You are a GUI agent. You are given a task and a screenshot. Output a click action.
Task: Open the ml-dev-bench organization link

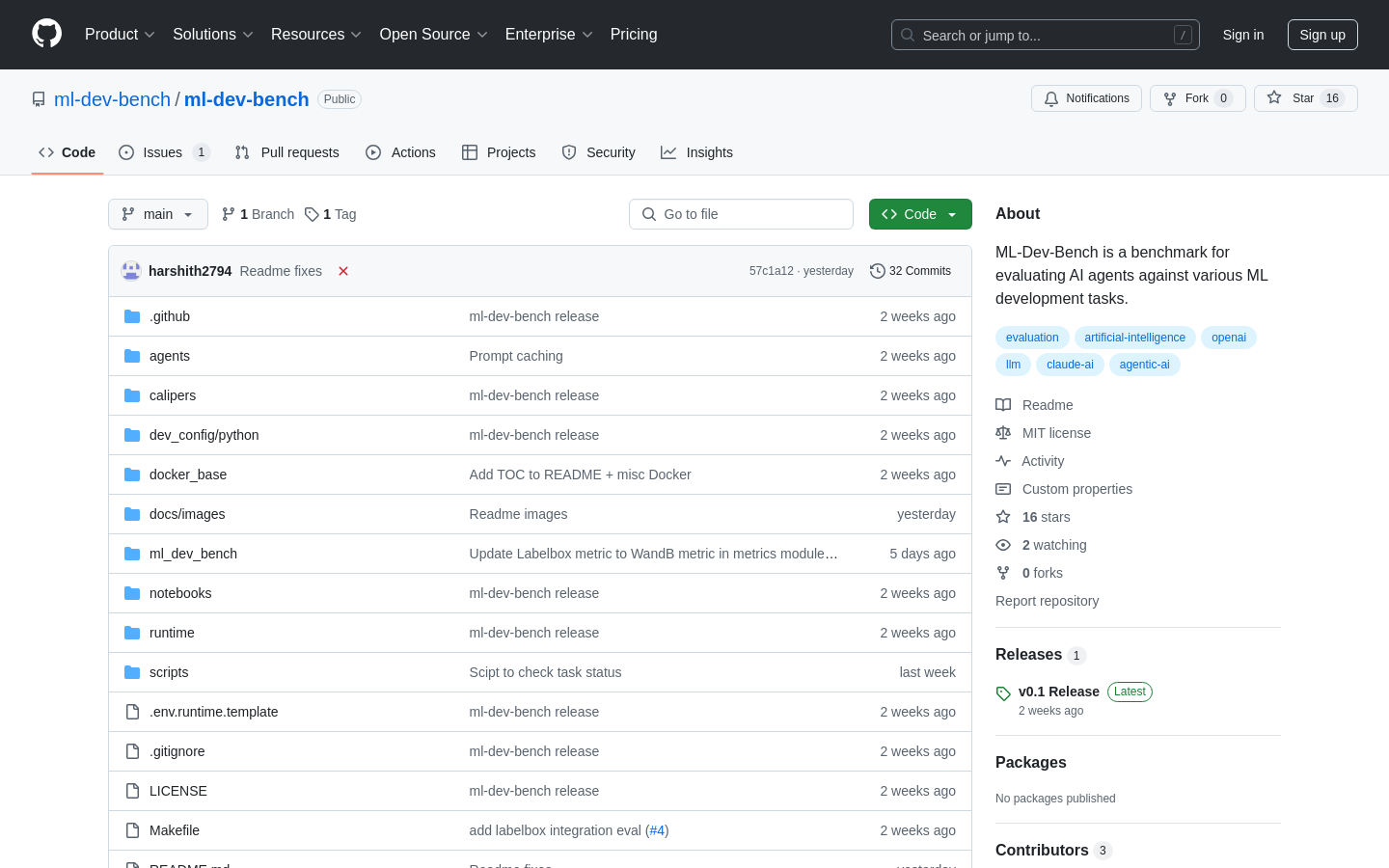click(x=112, y=99)
